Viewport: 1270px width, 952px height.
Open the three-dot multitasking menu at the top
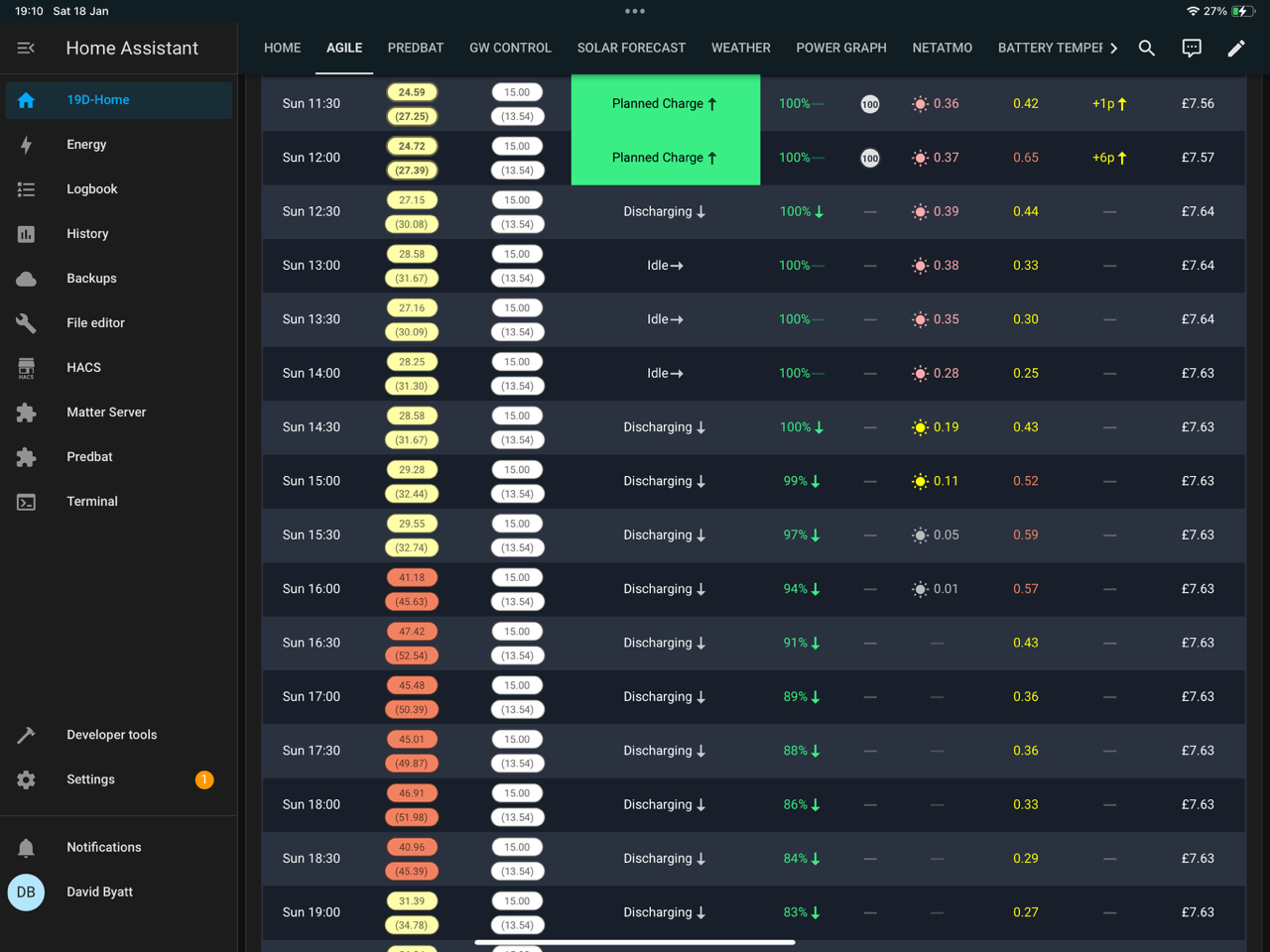[x=635, y=11]
